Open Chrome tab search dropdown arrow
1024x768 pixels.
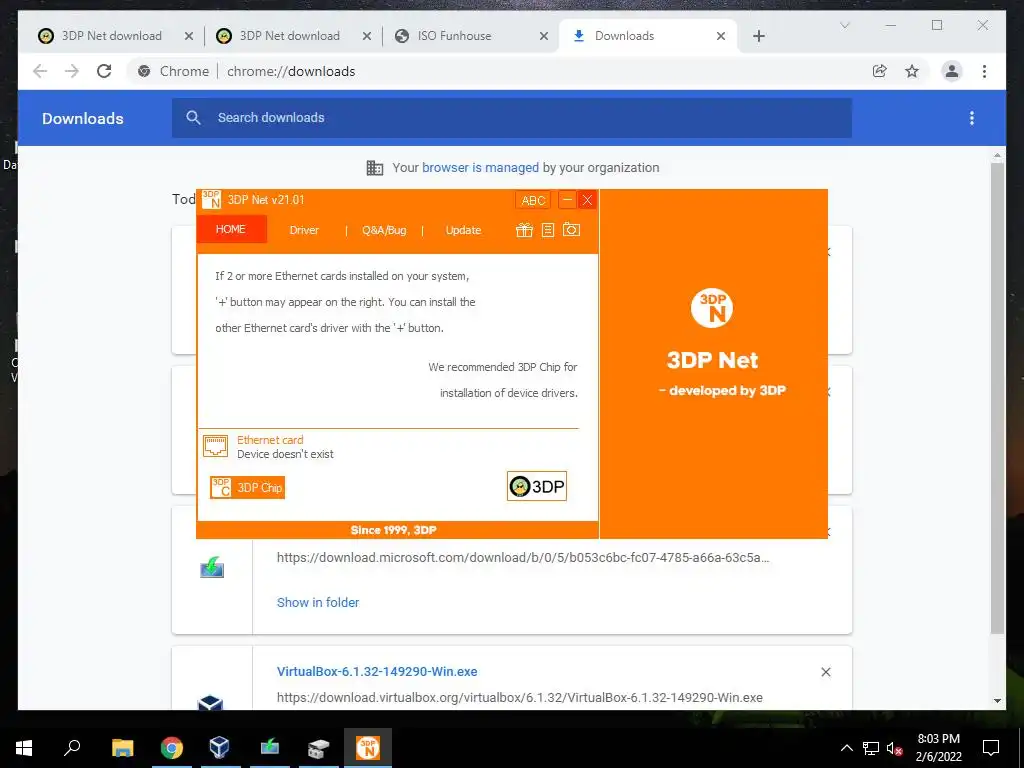click(x=844, y=25)
